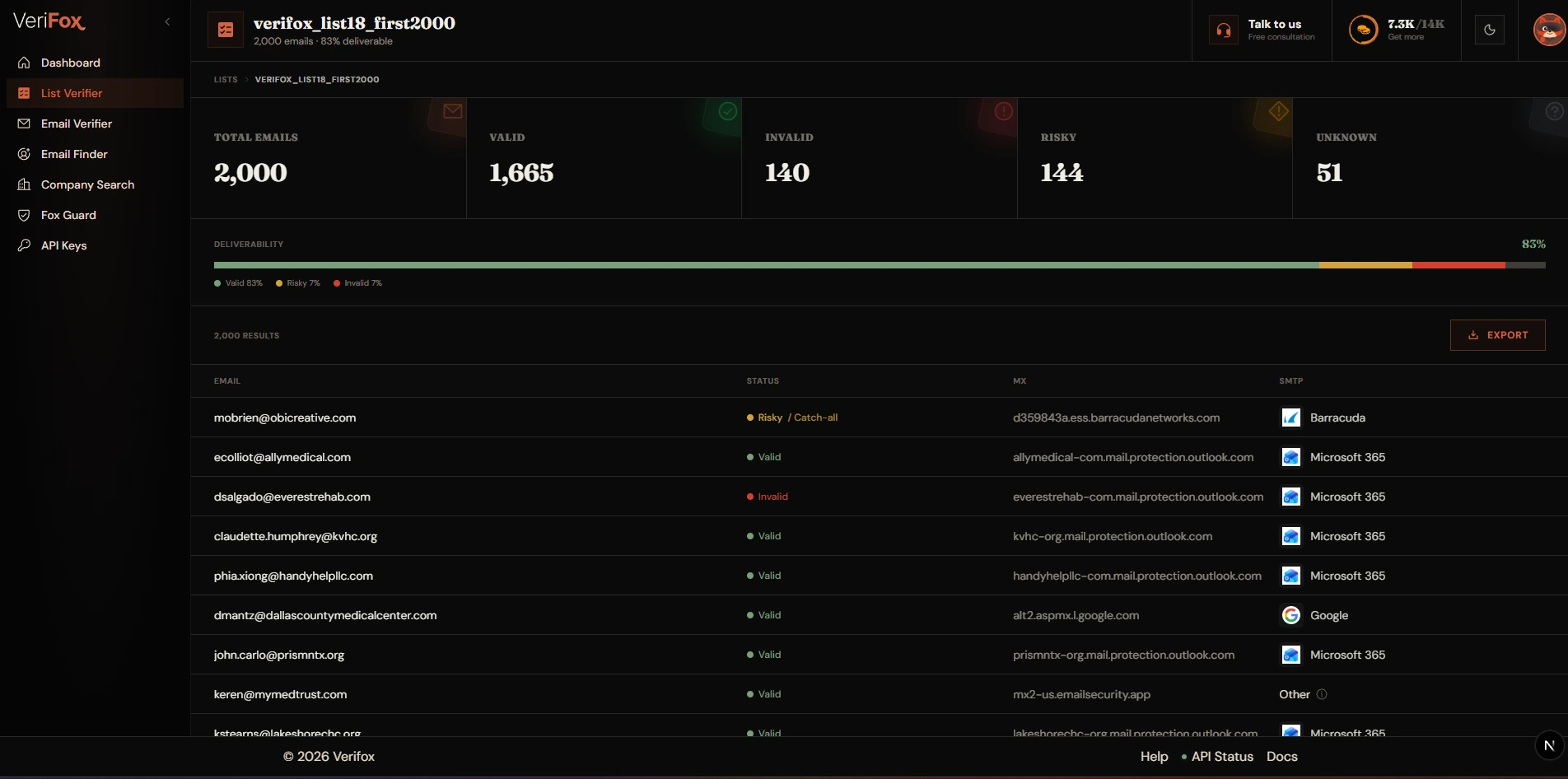Image resolution: width=1568 pixels, height=779 pixels.
Task: Open API Keys page
Action: 95,245
